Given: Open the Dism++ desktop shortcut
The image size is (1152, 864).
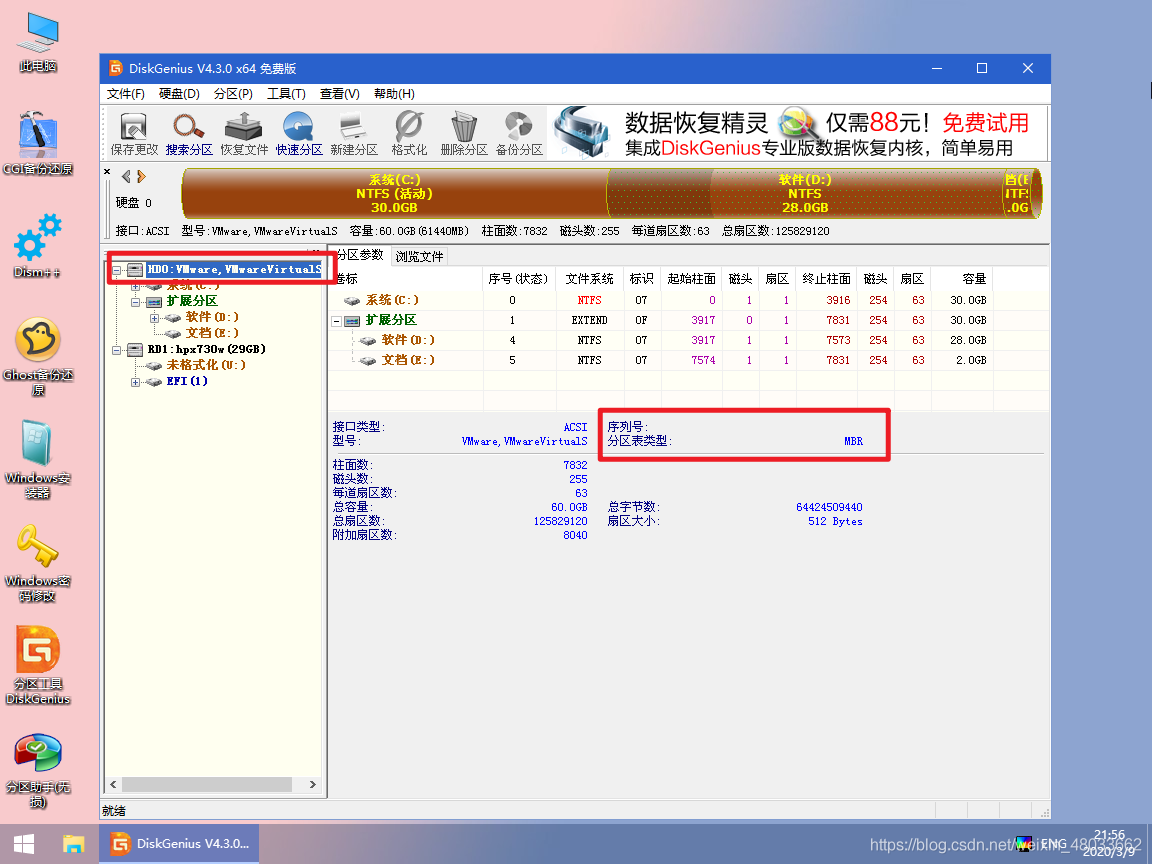Looking at the screenshot, I should [37, 247].
